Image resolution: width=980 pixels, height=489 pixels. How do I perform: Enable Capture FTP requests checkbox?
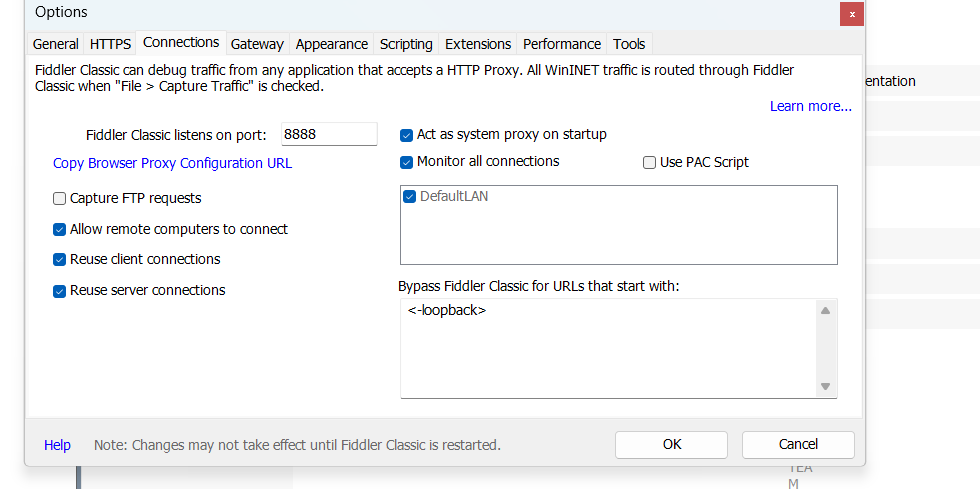pos(60,199)
